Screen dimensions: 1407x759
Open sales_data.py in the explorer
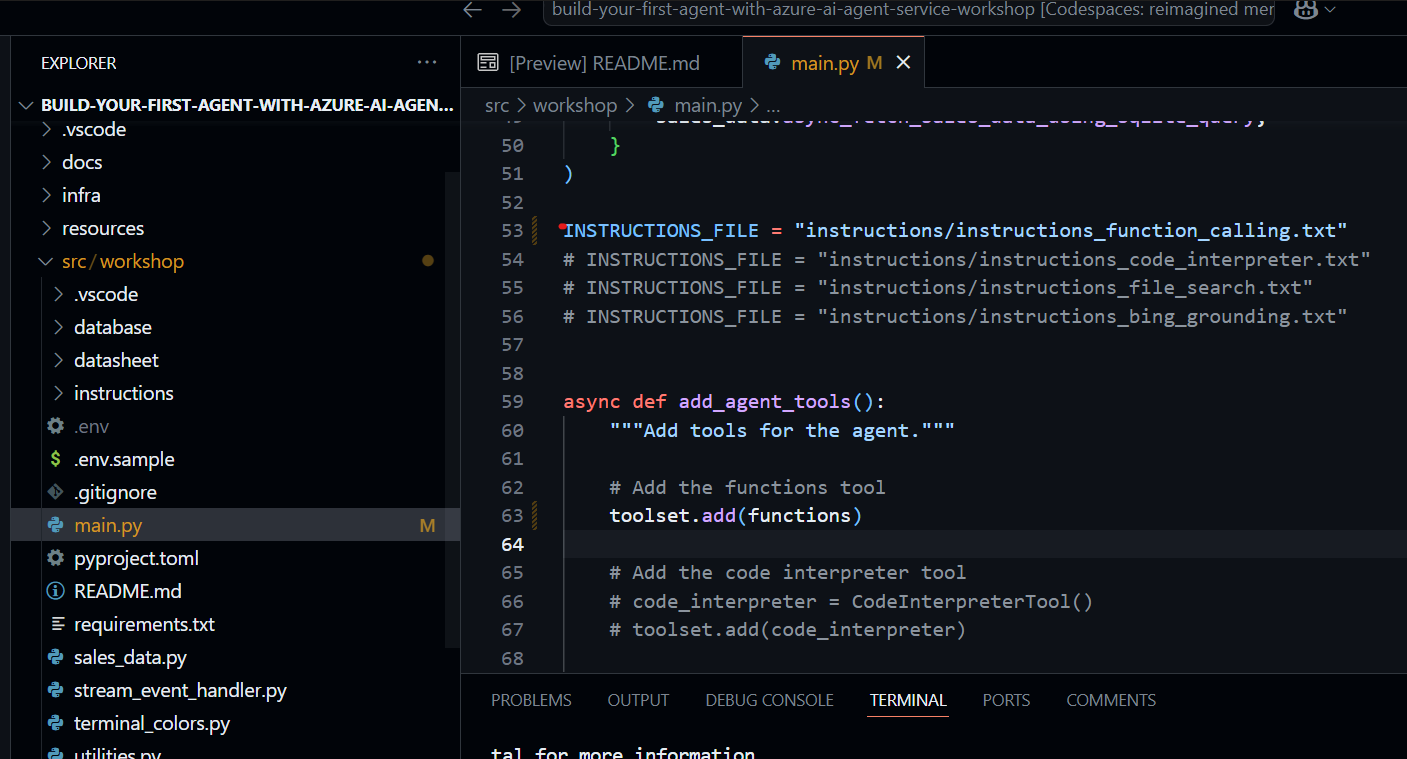point(130,657)
